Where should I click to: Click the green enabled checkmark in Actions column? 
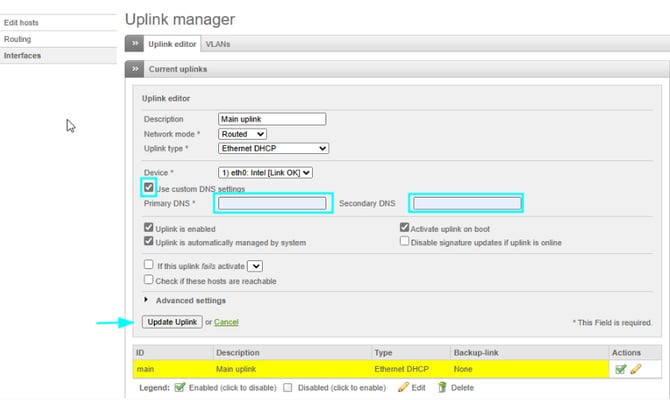621,369
